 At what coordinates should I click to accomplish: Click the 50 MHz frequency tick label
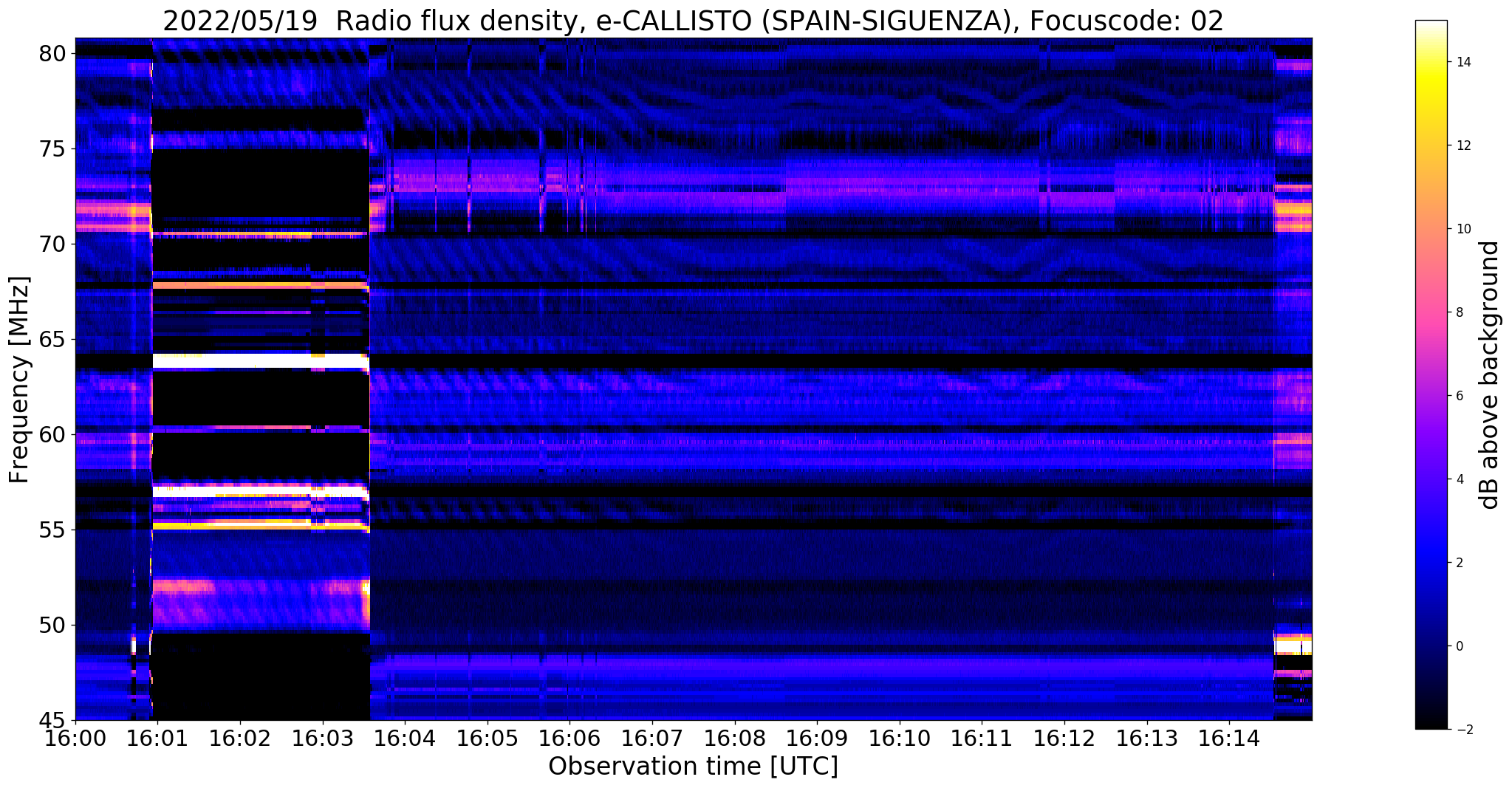click(53, 626)
